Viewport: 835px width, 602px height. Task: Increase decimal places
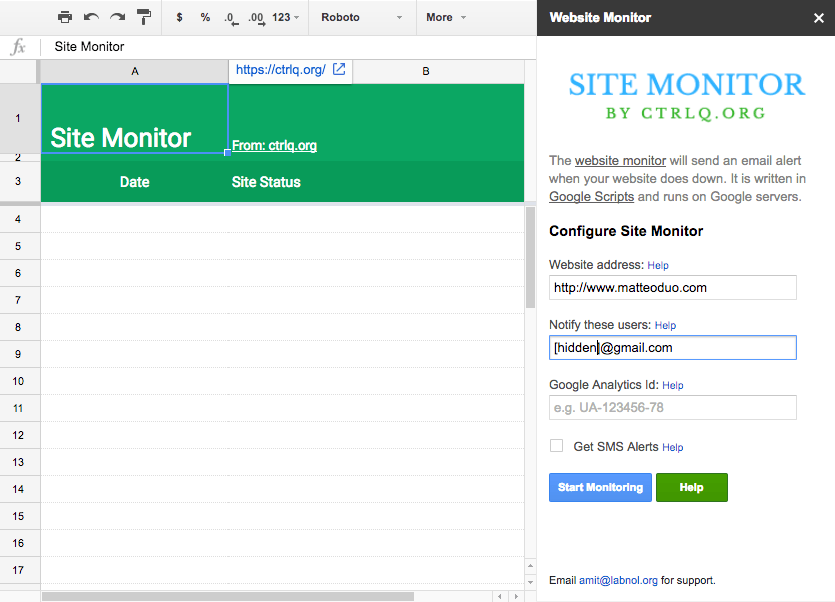coord(257,18)
